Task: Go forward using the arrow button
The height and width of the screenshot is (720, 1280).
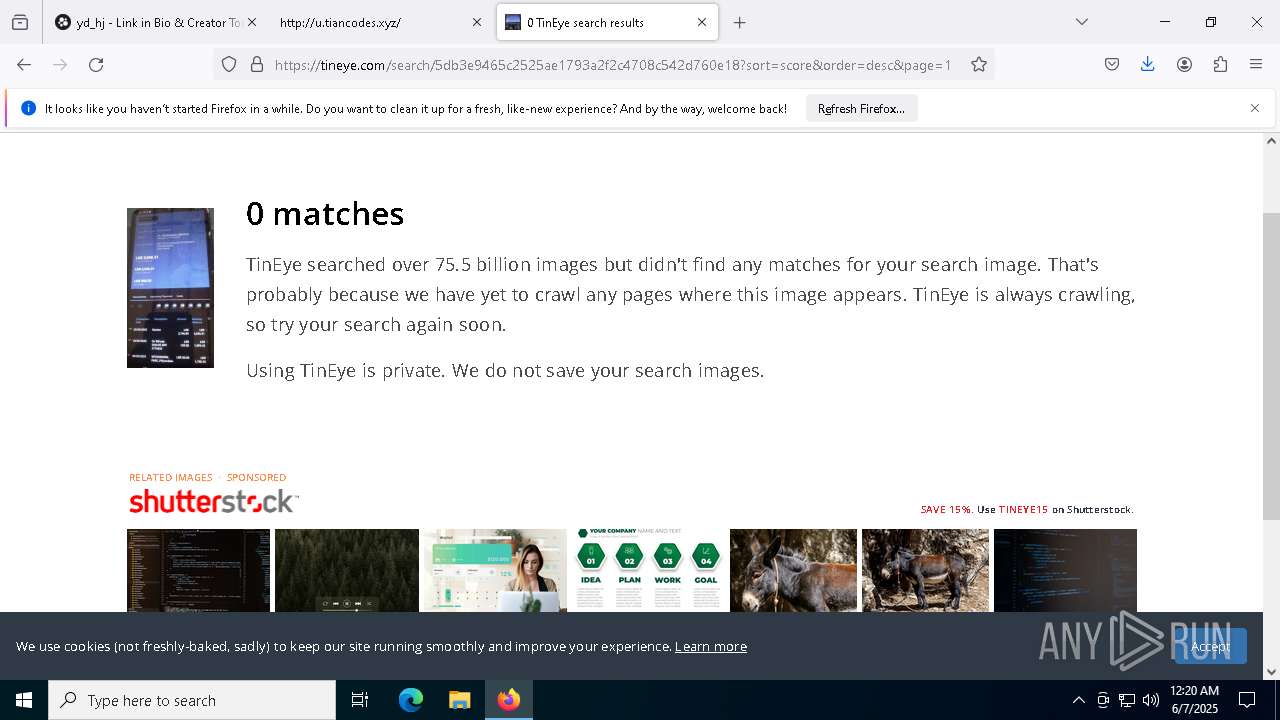Action: tap(60, 64)
